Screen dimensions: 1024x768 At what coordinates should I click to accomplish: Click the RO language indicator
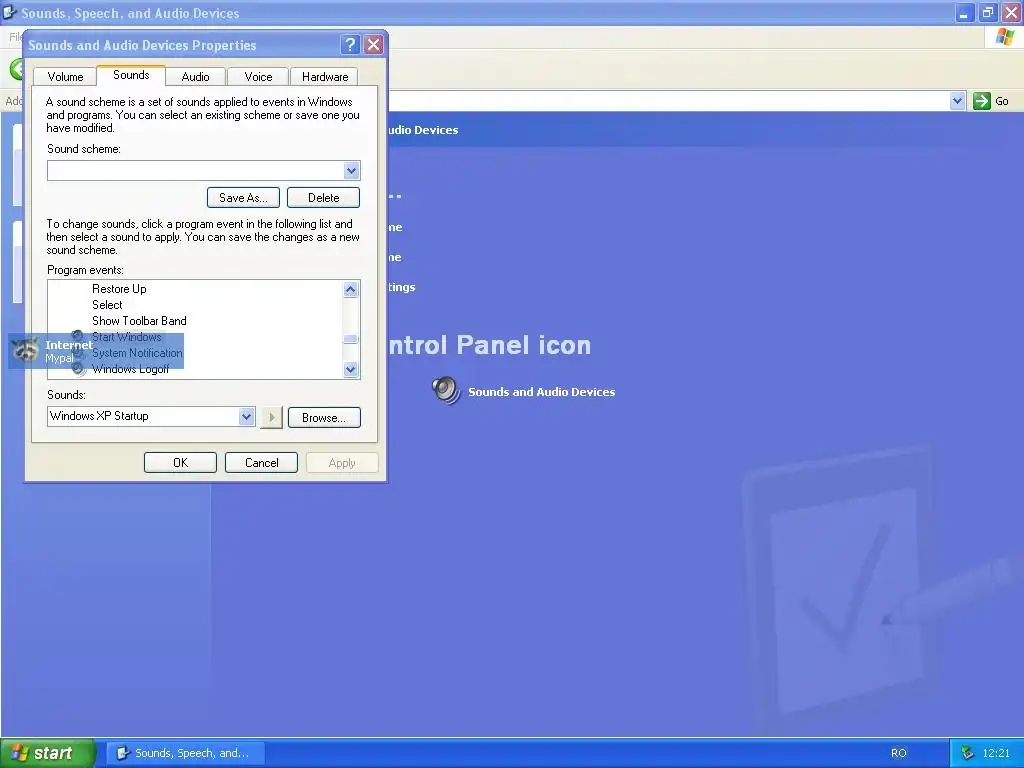[899, 753]
